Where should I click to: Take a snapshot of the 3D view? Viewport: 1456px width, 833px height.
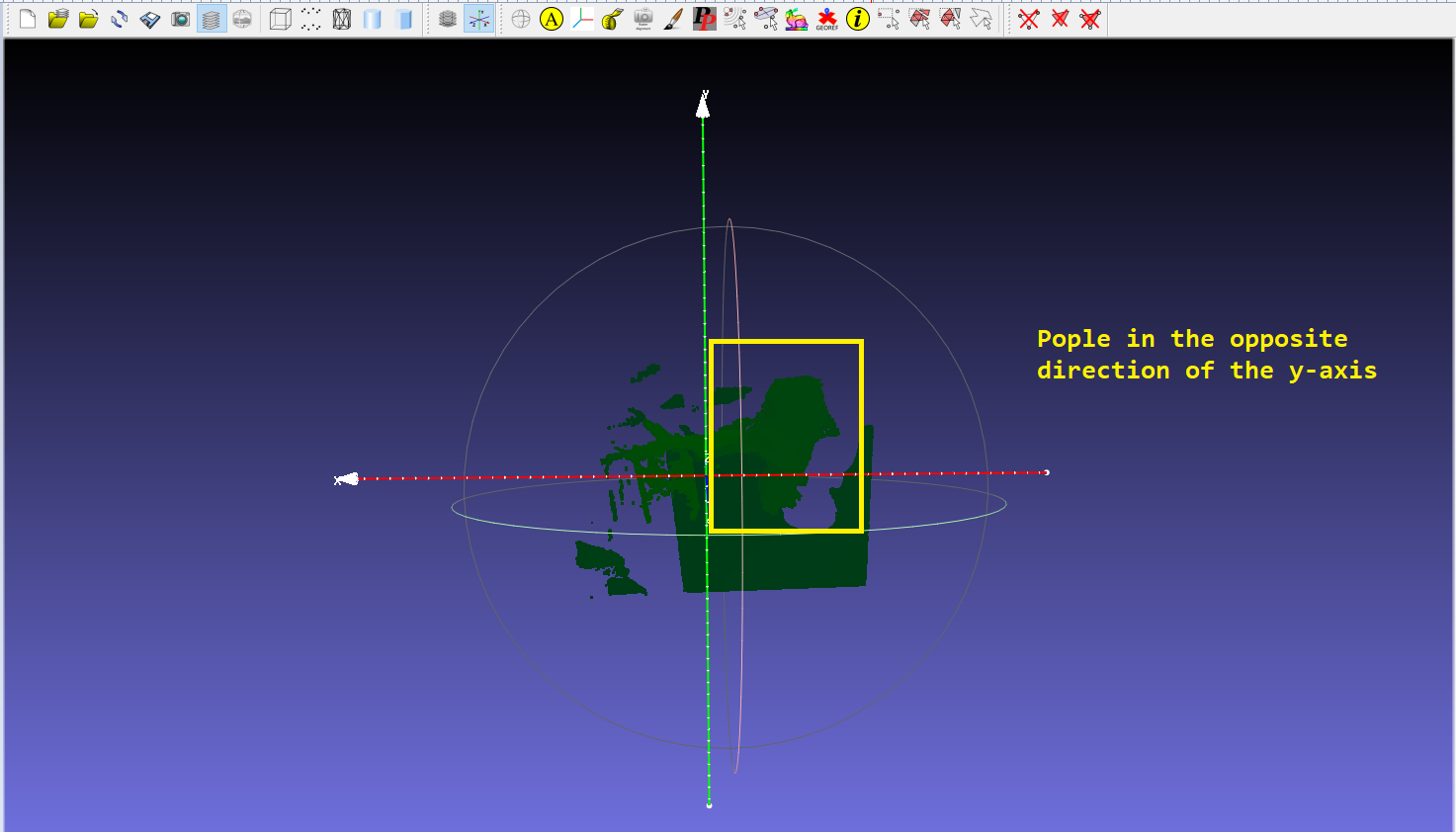point(180,19)
